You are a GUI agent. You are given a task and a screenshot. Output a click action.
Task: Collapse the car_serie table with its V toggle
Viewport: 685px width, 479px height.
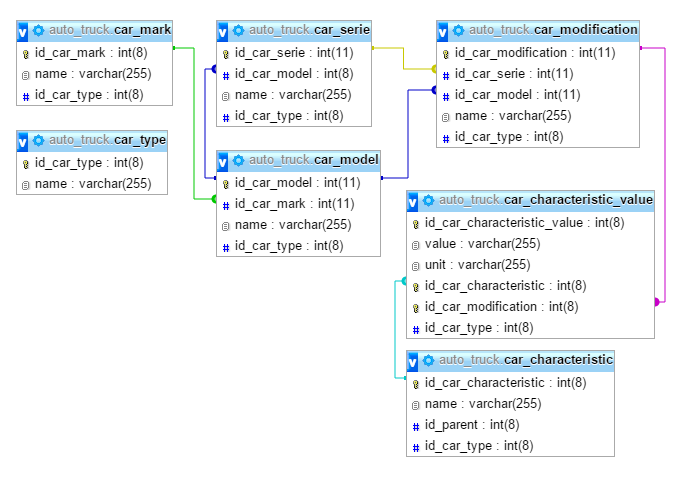click(222, 31)
